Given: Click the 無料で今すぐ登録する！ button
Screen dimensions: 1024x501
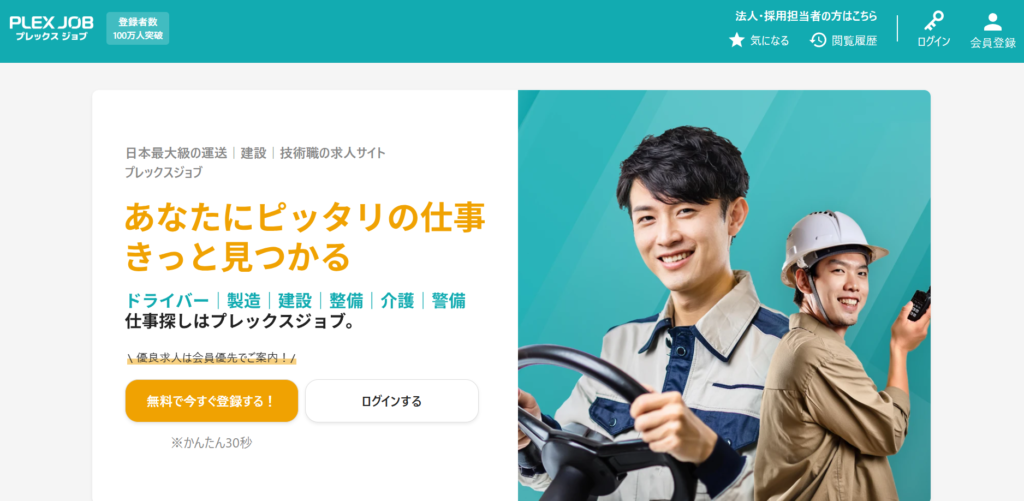Looking at the screenshot, I should (212, 401).
